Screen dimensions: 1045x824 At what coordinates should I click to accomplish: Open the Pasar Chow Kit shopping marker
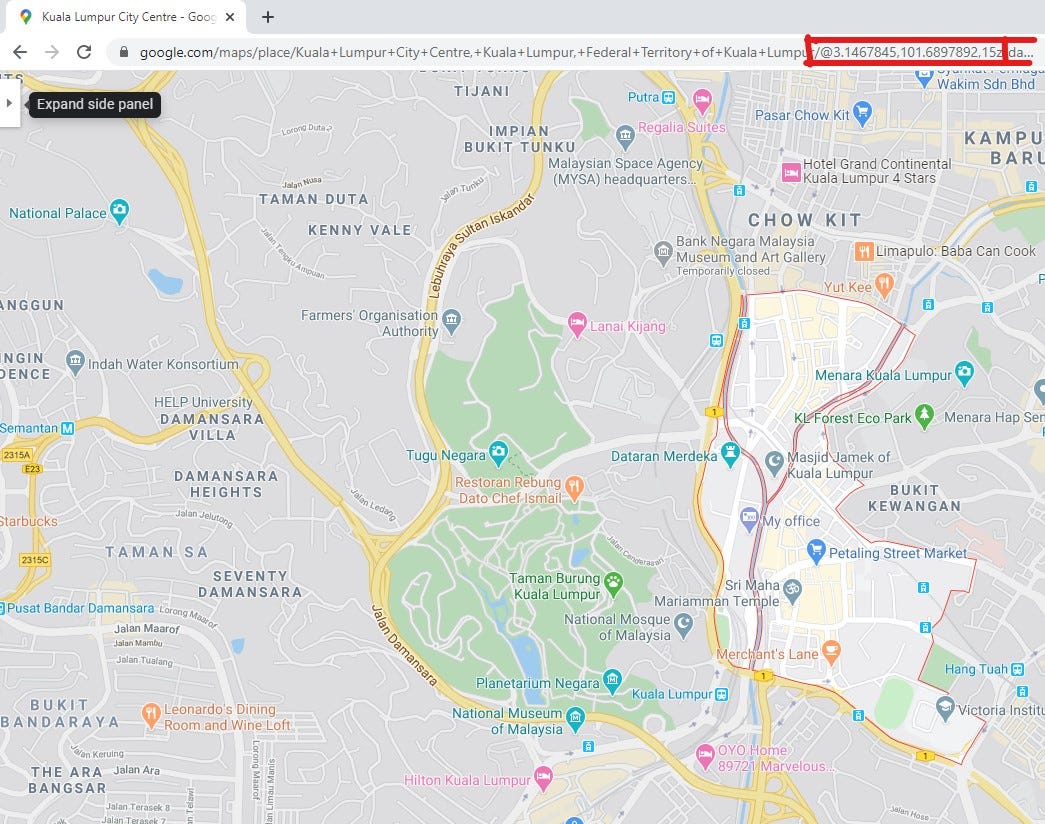point(862,113)
